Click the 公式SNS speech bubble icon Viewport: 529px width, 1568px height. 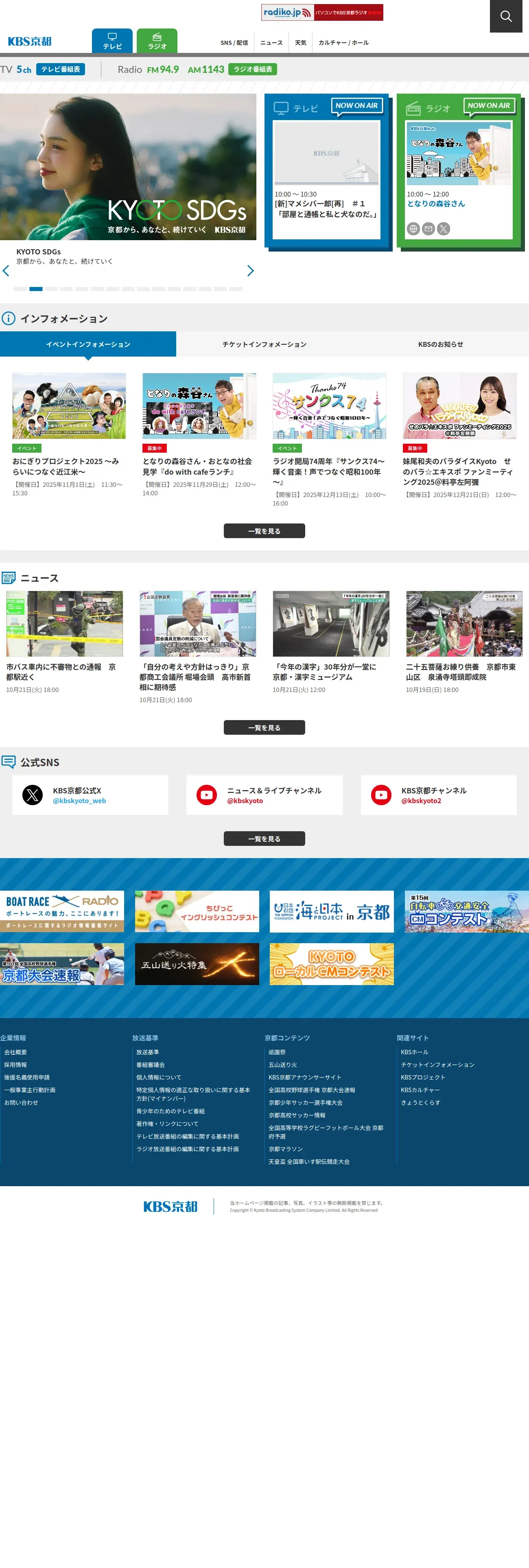click(x=9, y=762)
